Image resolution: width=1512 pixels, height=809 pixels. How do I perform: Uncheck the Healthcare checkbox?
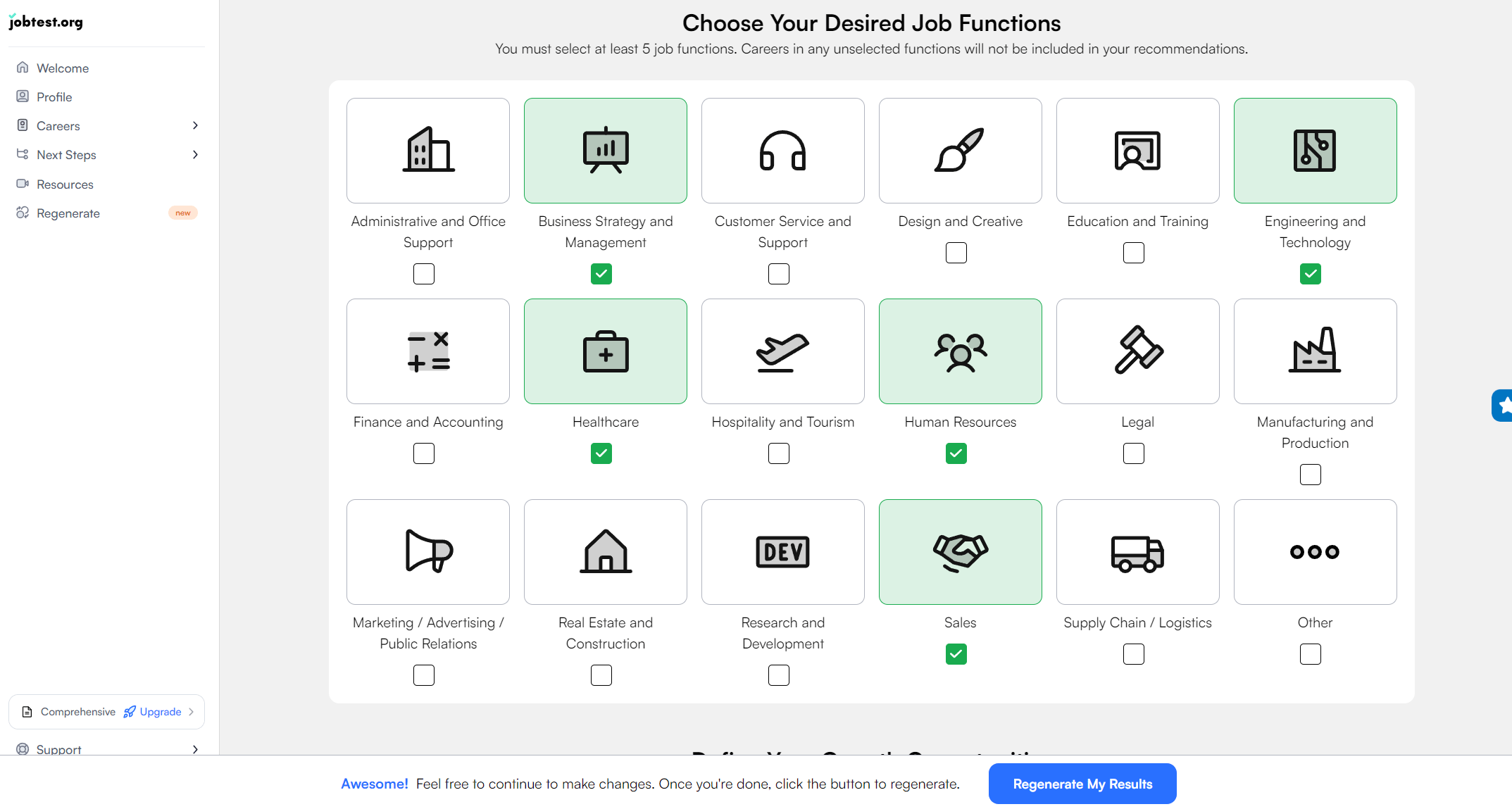(x=601, y=453)
